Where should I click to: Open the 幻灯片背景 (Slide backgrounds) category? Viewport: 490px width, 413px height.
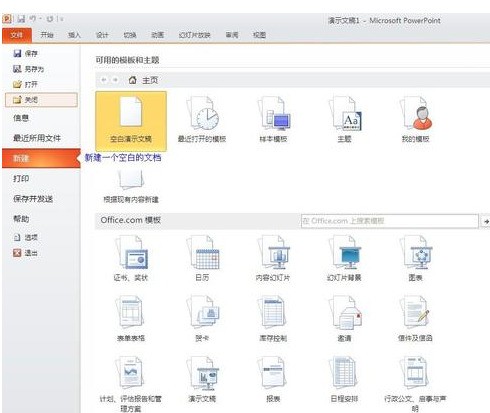(x=344, y=258)
